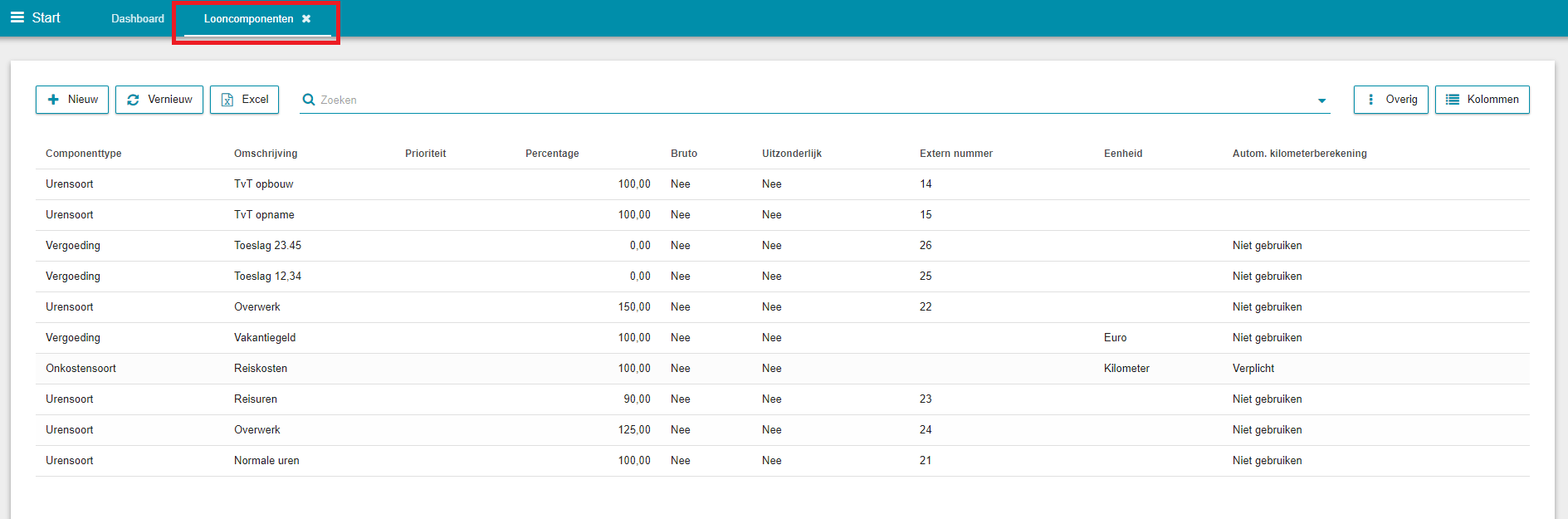Sort by the Percentage column header
The width and height of the screenshot is (1568, 519).
(552, 154)
